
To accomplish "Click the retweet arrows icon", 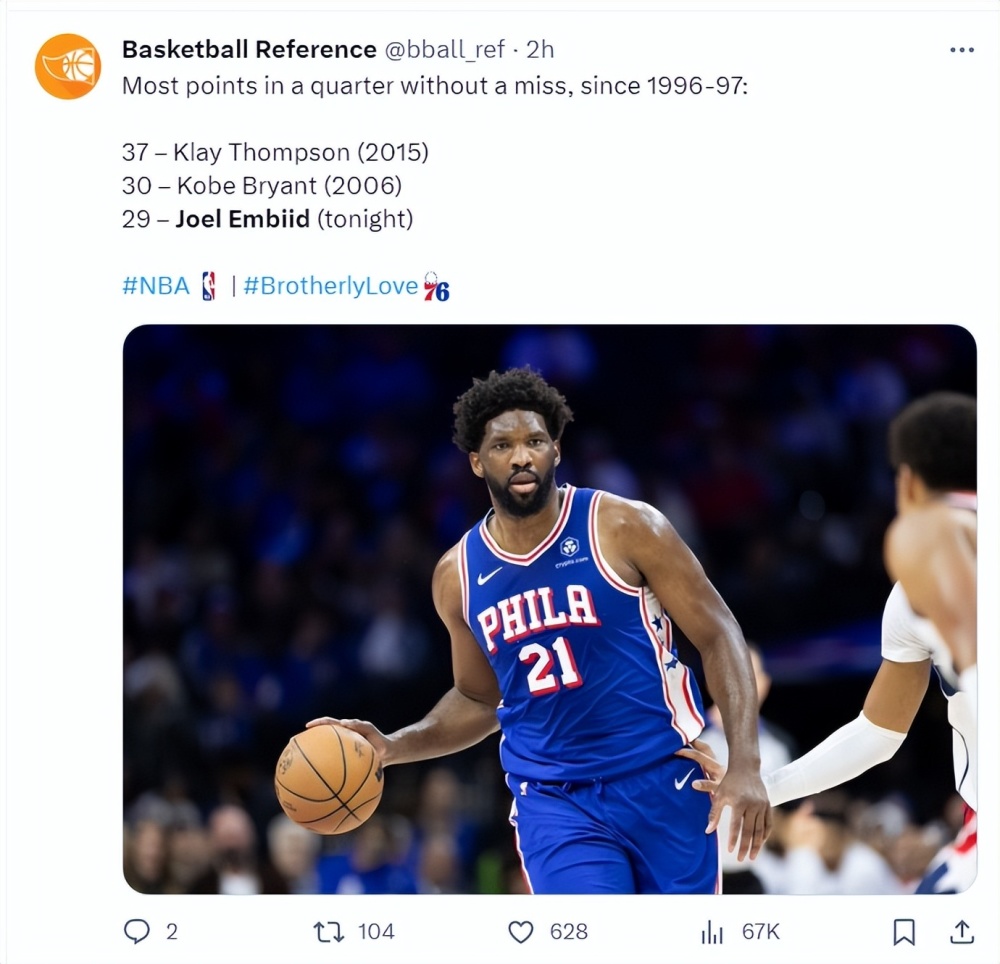I will (329, 932).
